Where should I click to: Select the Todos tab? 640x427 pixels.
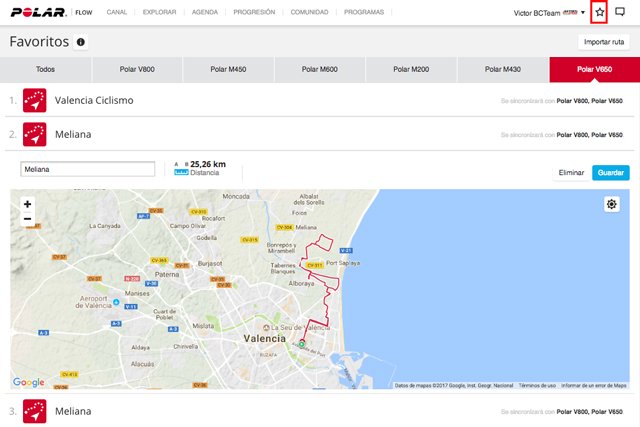pos(45,69)
